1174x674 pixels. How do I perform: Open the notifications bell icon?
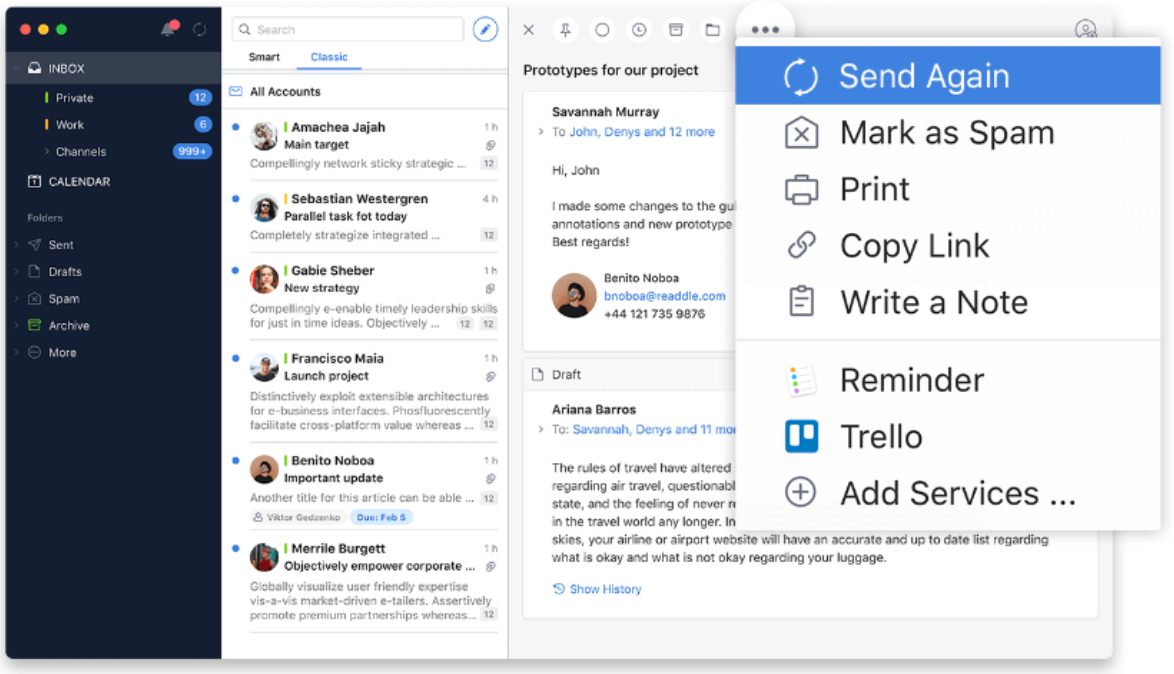coord(169,29)
